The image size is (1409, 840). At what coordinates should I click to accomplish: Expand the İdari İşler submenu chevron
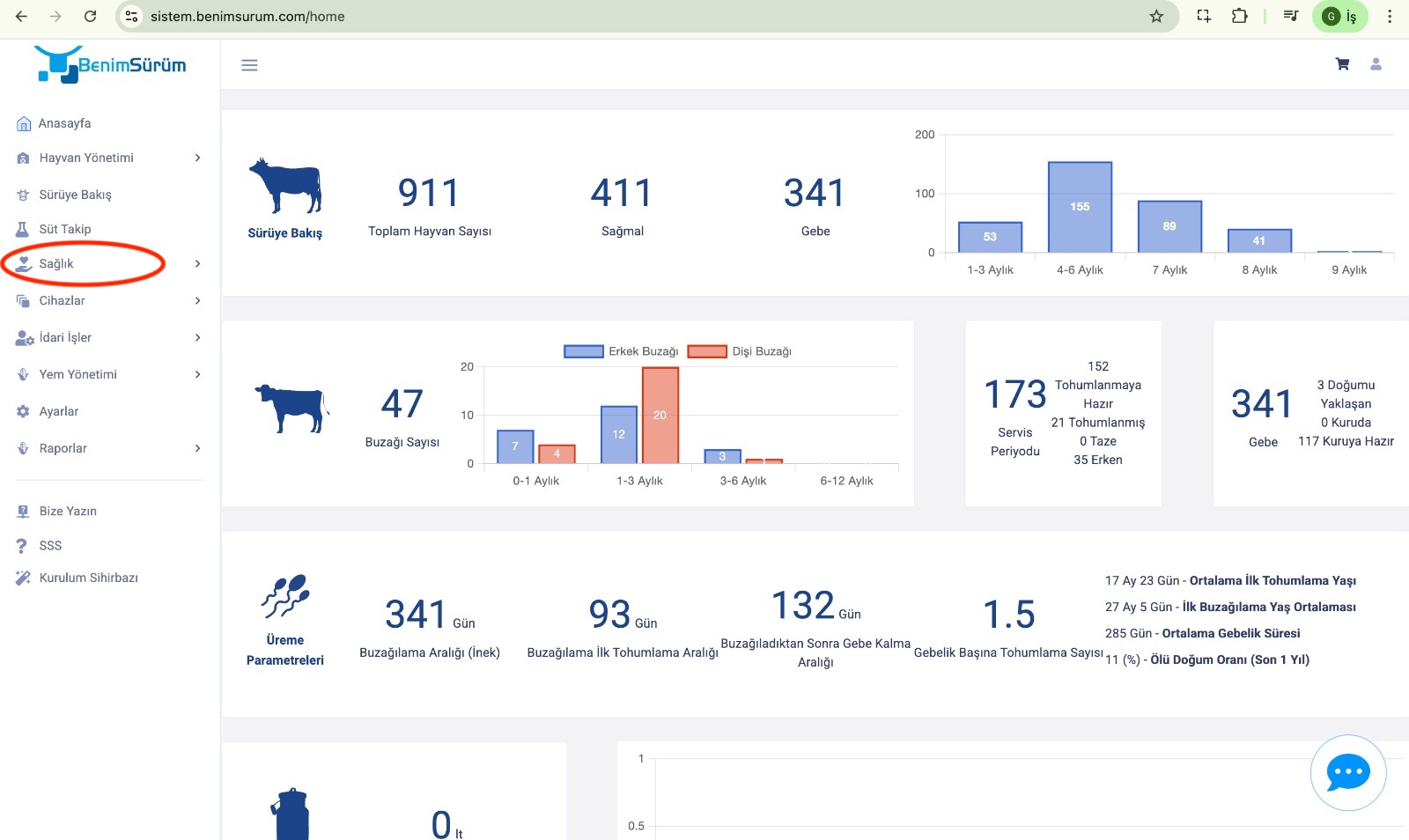198,337
